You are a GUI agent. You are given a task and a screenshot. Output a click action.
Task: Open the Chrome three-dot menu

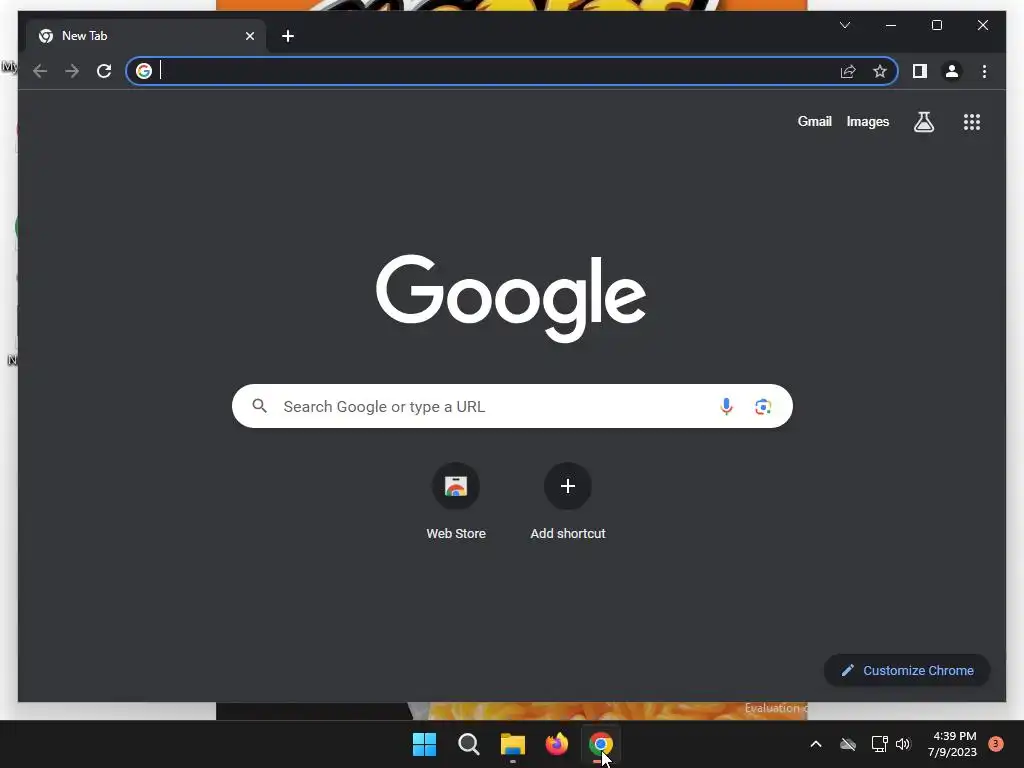click(x=984, y=71)
